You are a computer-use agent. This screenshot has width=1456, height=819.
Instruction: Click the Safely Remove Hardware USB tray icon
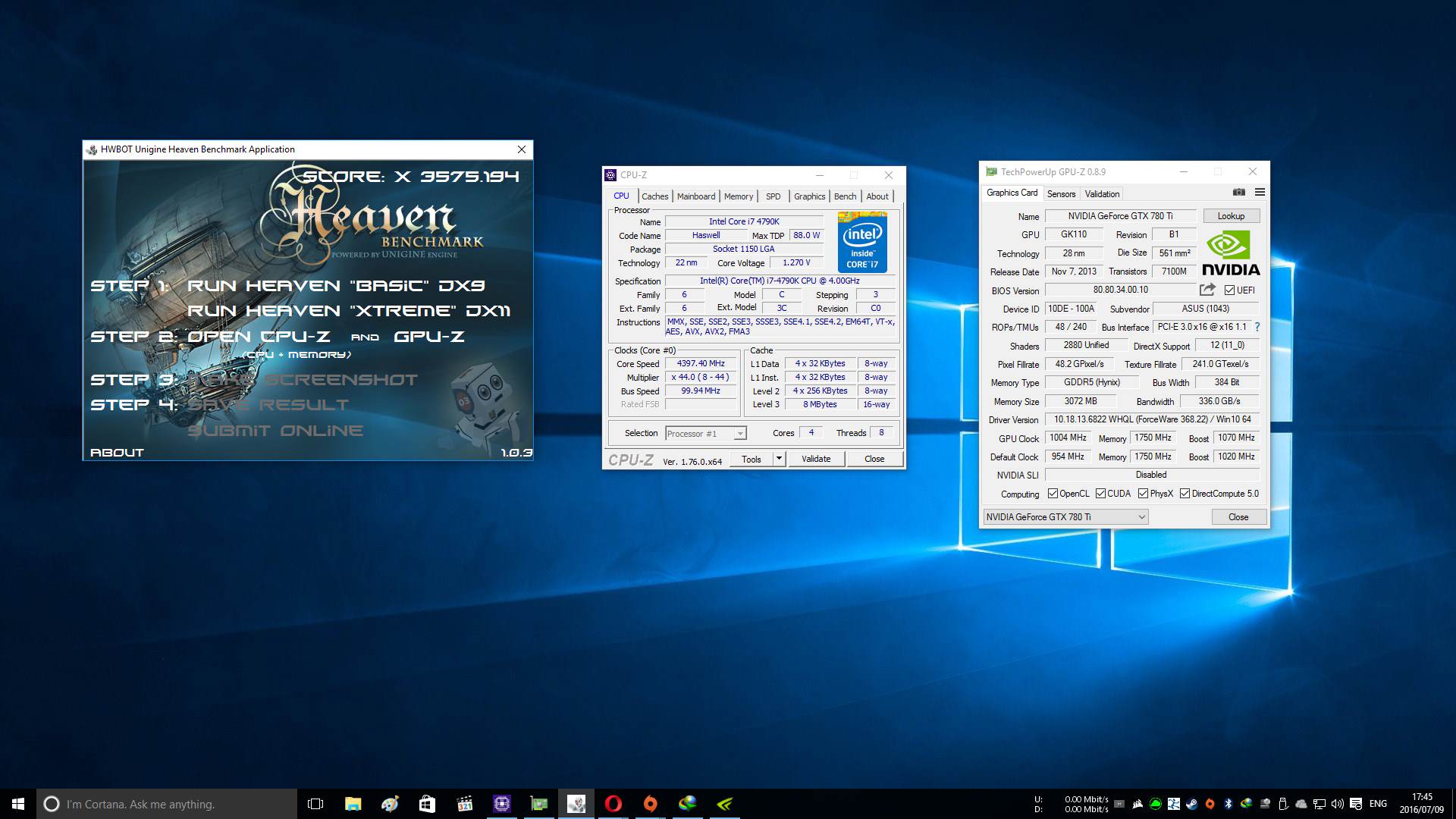(1283, 804)
